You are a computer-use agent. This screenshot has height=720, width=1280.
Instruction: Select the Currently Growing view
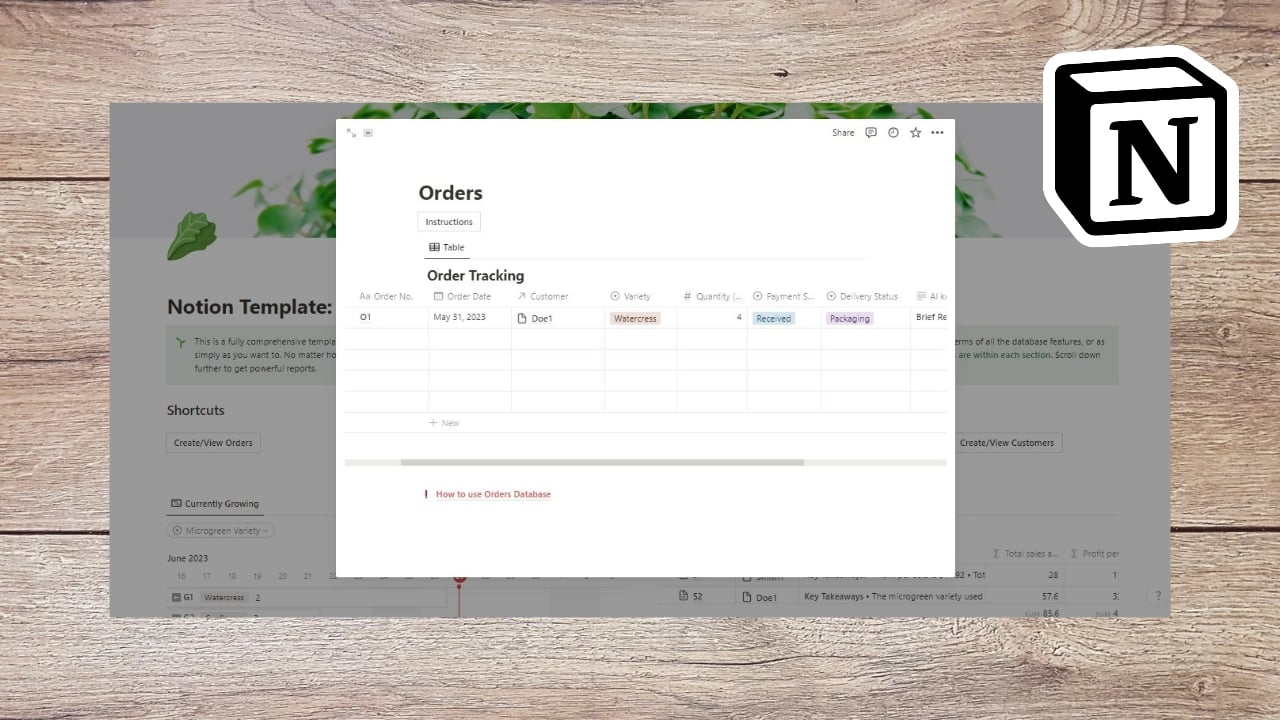[x=214, y=503]
